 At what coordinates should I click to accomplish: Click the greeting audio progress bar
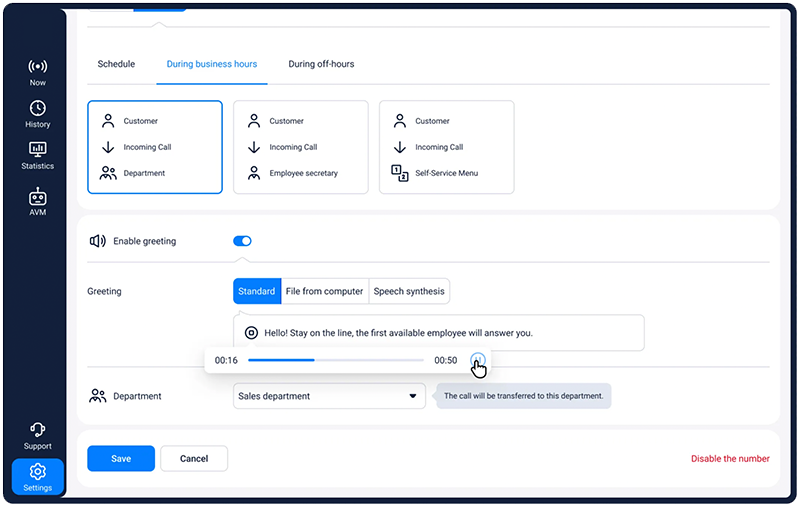coord(335,360)
